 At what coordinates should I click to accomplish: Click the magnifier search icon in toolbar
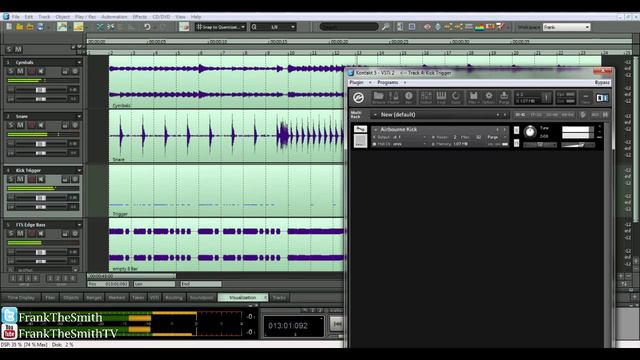click(385, 27)
